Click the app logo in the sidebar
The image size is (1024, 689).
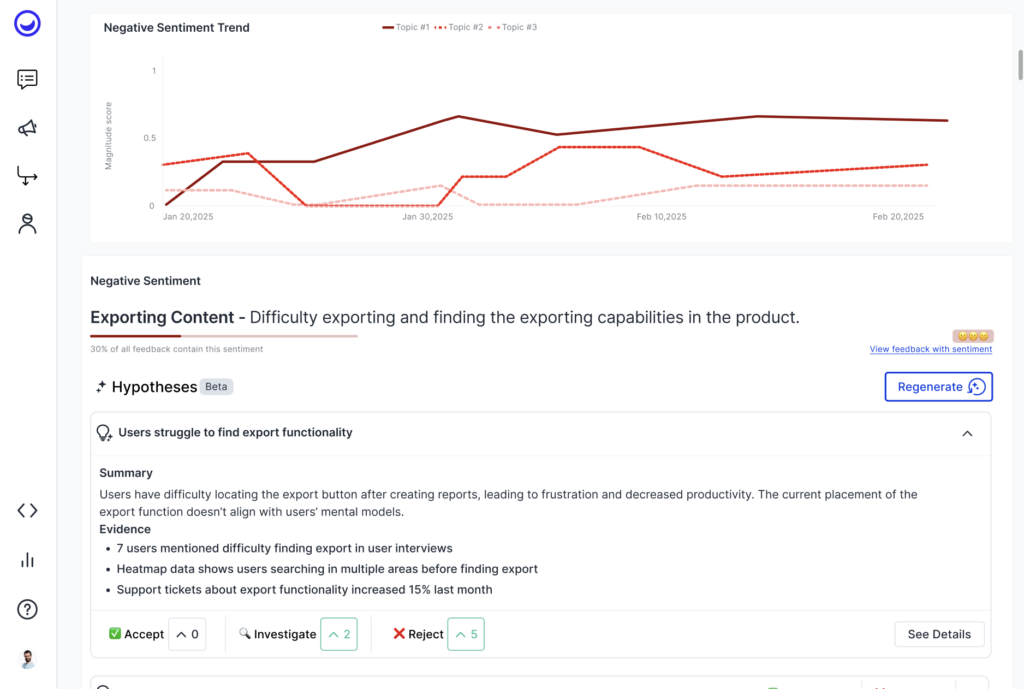pyautogui.click(x=28, y=23)
